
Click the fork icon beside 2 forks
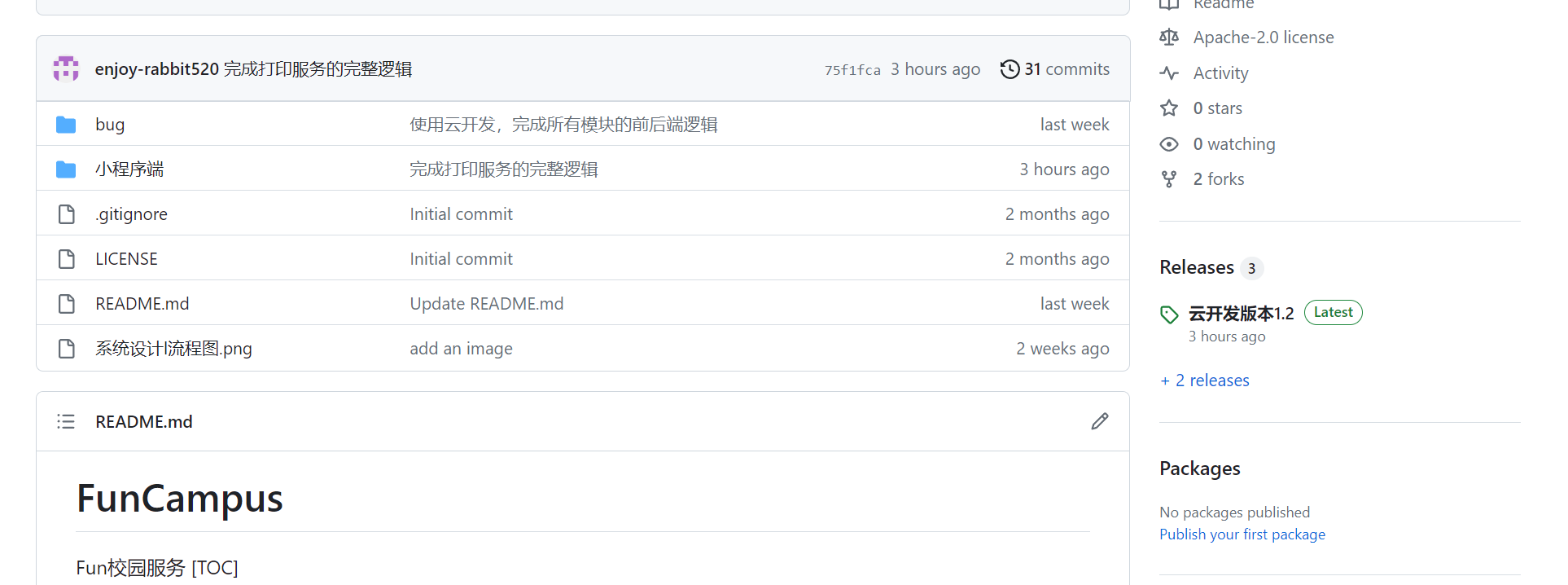[1169, 179]
